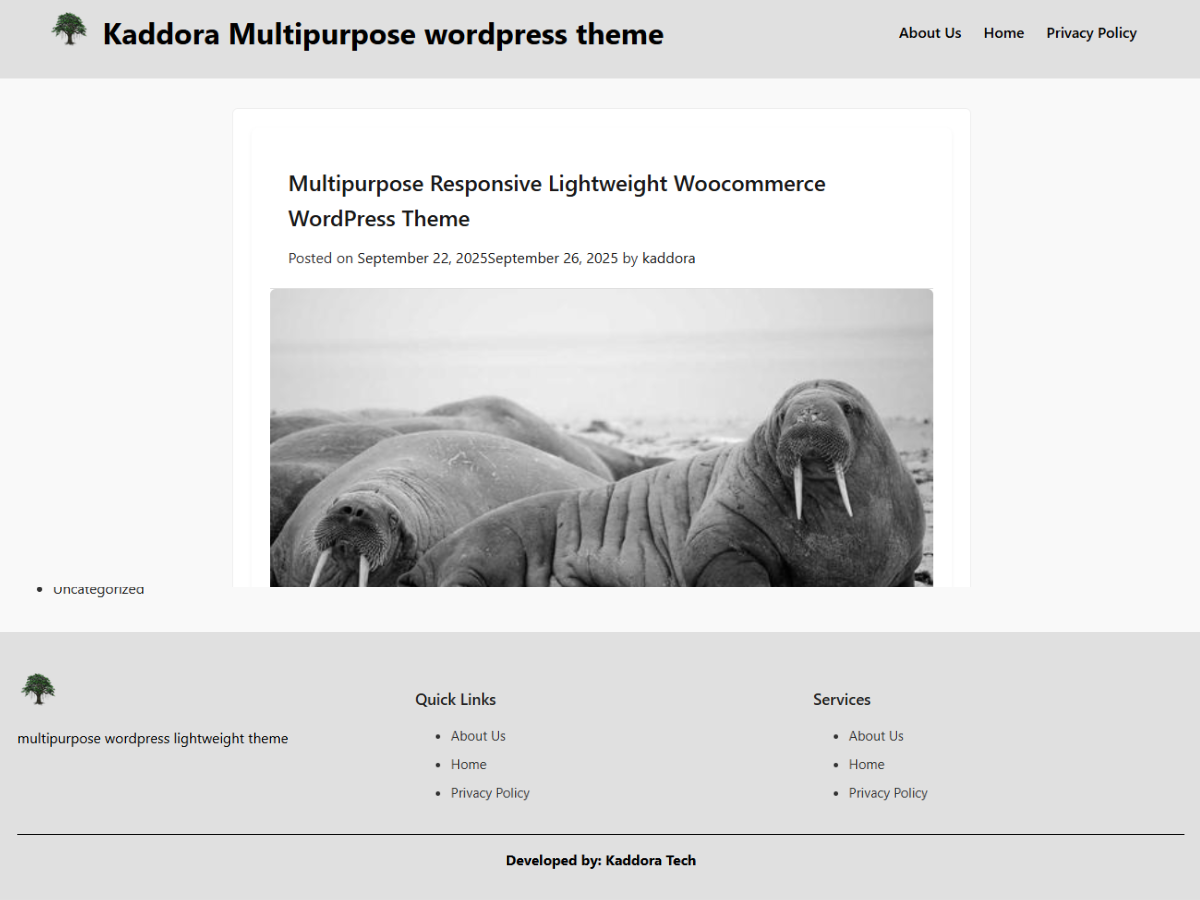Click the September 26, 2025 updated date link

(x=553, y=257)
